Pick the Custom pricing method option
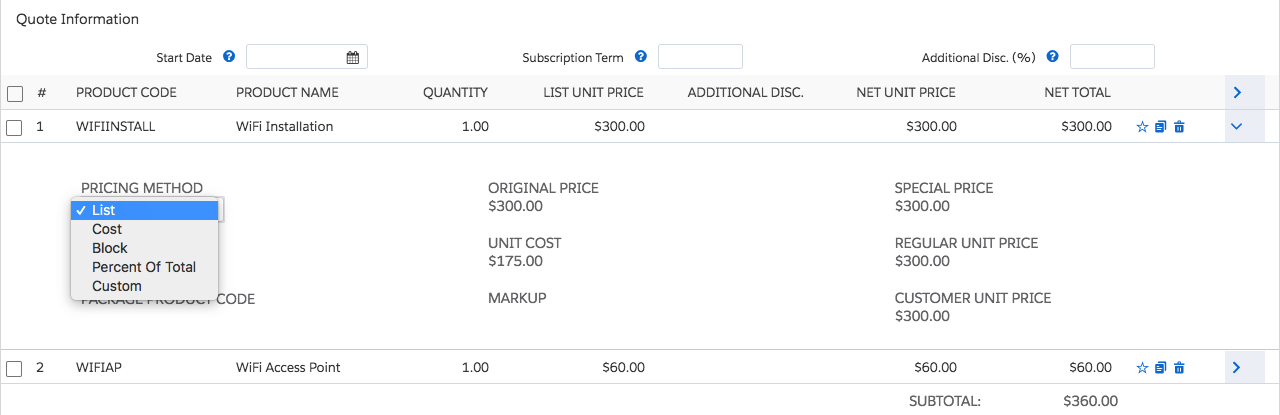 coord(116,286)
